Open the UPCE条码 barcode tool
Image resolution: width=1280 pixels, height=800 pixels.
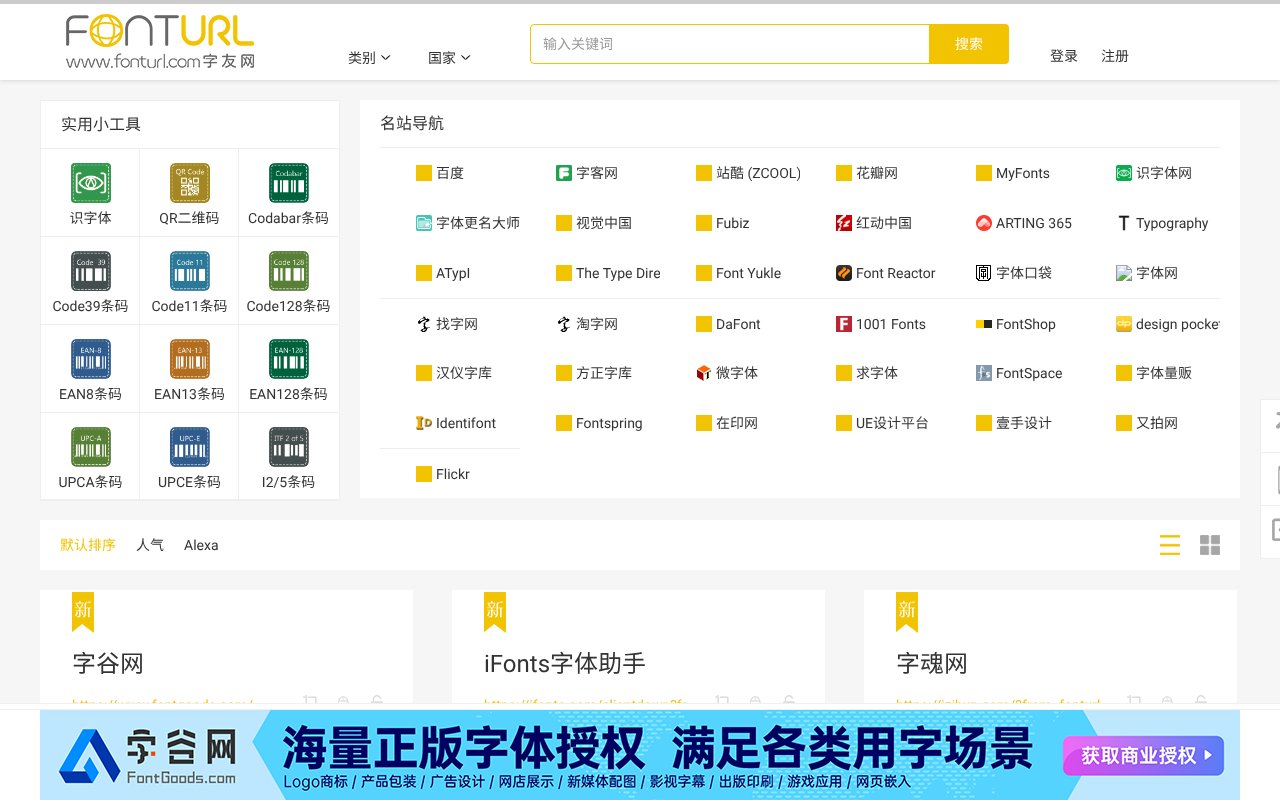click(x=189, y=456)
